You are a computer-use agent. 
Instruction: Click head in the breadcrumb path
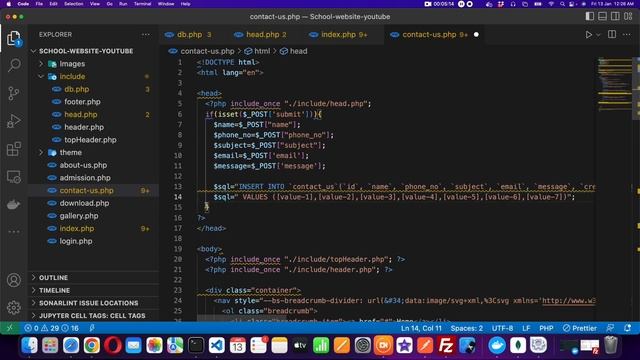[298, 51]
